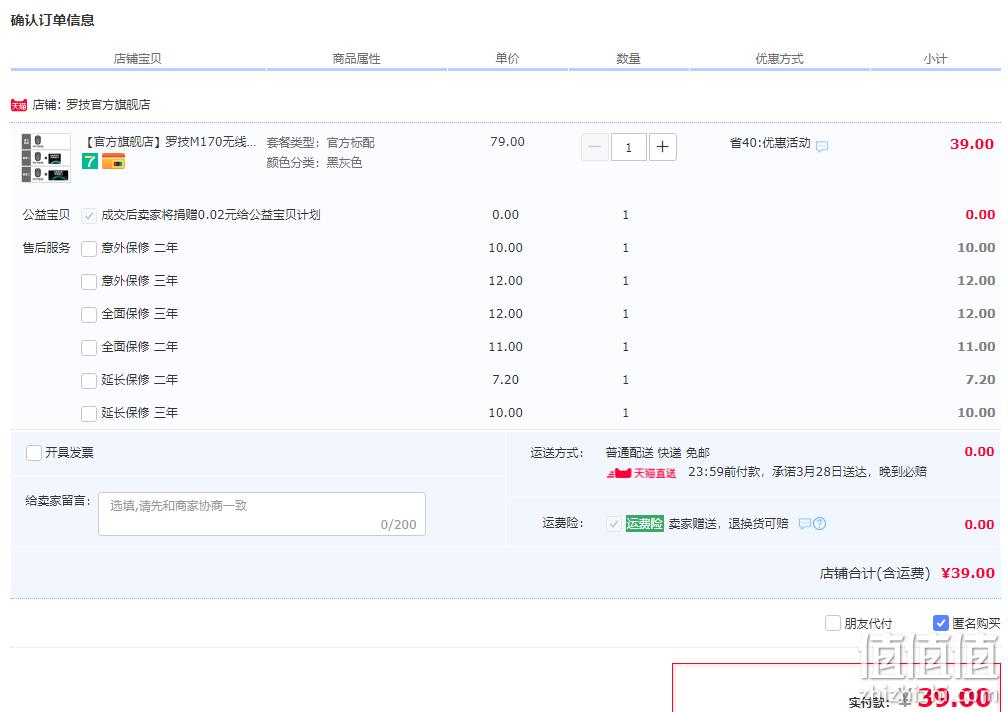Click the 天猫直送 logo

pyautogui.click(x=641, y=473)
